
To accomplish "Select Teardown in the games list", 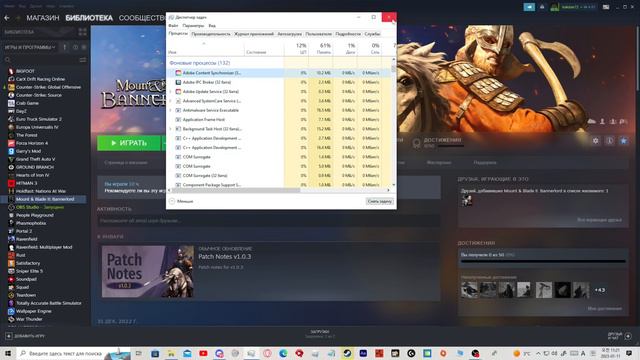I will (26, 295).
